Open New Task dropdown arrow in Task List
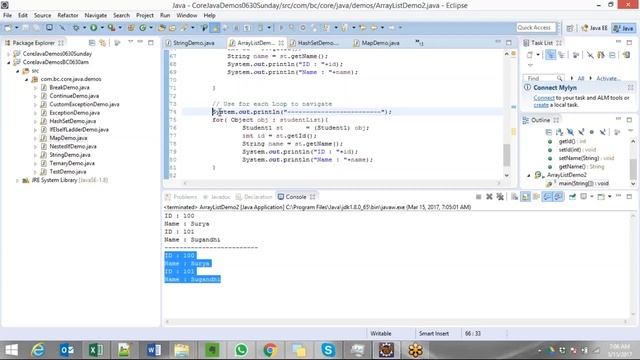Image resolution: width=640 pixels, height=360 pixels. [538, 55]
